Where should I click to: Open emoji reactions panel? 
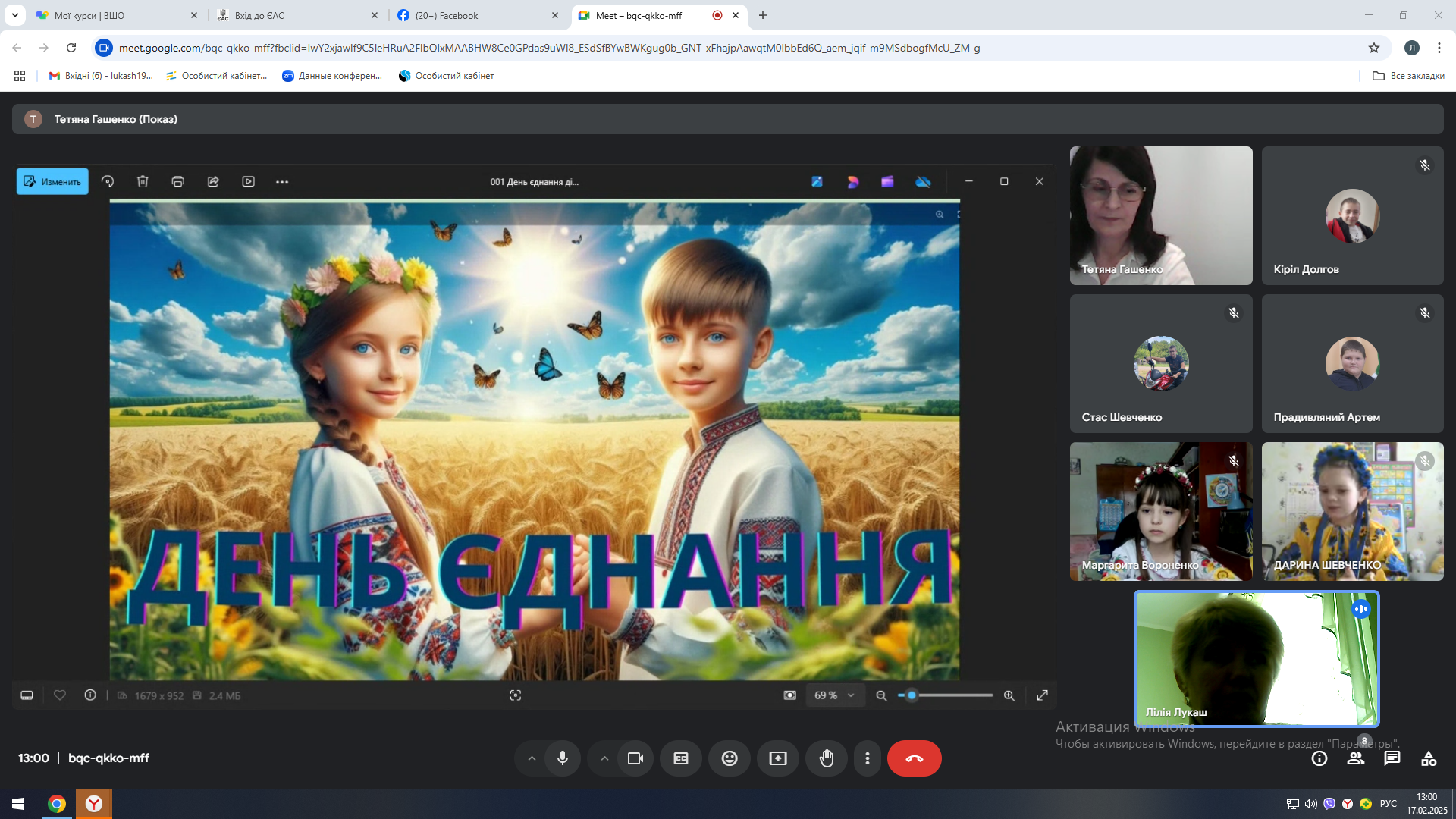729,758
